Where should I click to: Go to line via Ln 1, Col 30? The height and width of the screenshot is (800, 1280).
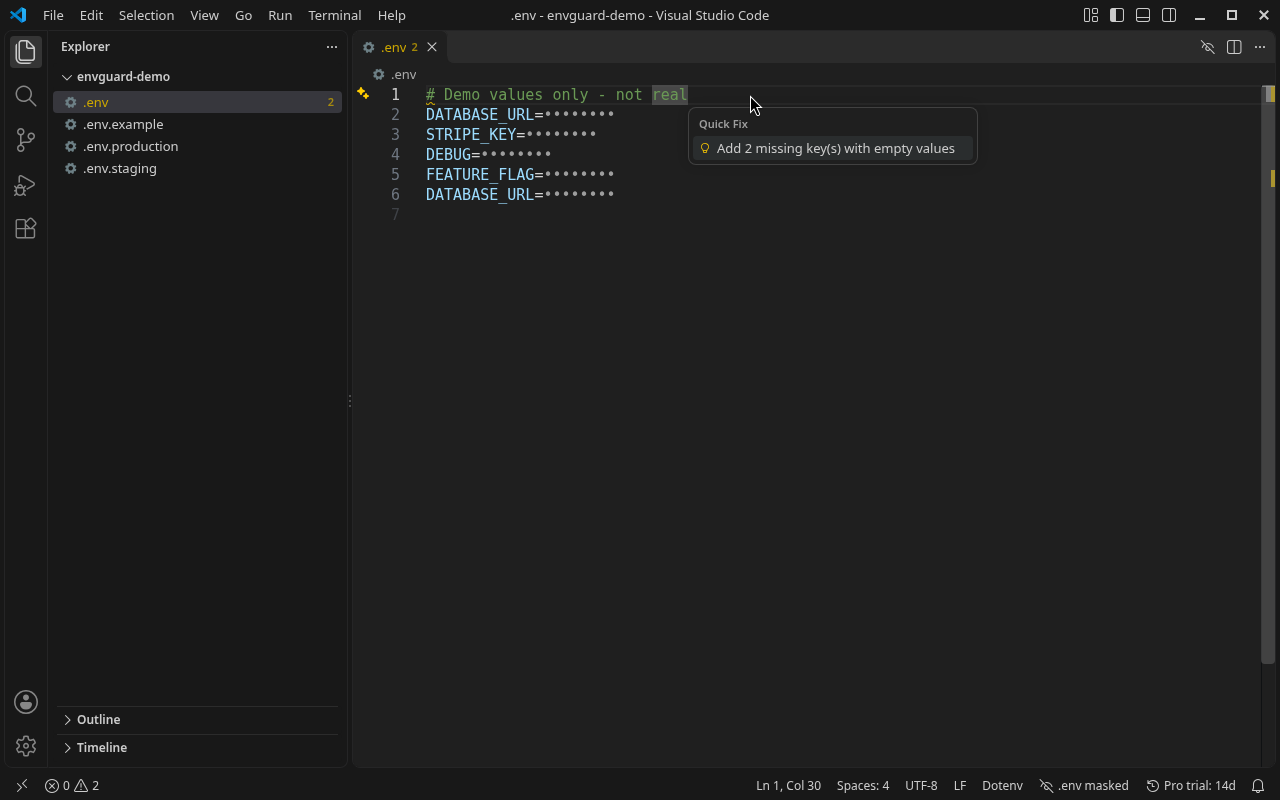788,786
